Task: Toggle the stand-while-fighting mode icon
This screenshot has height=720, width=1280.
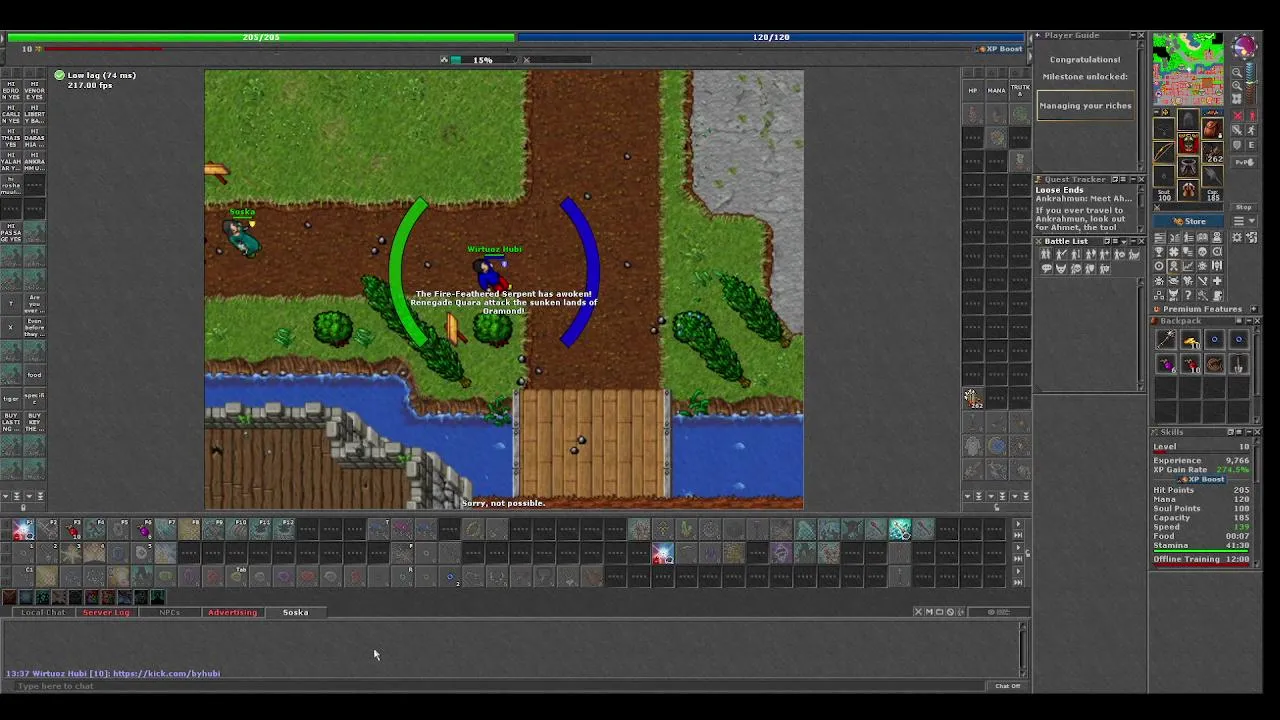Action: coord(1251,115)
